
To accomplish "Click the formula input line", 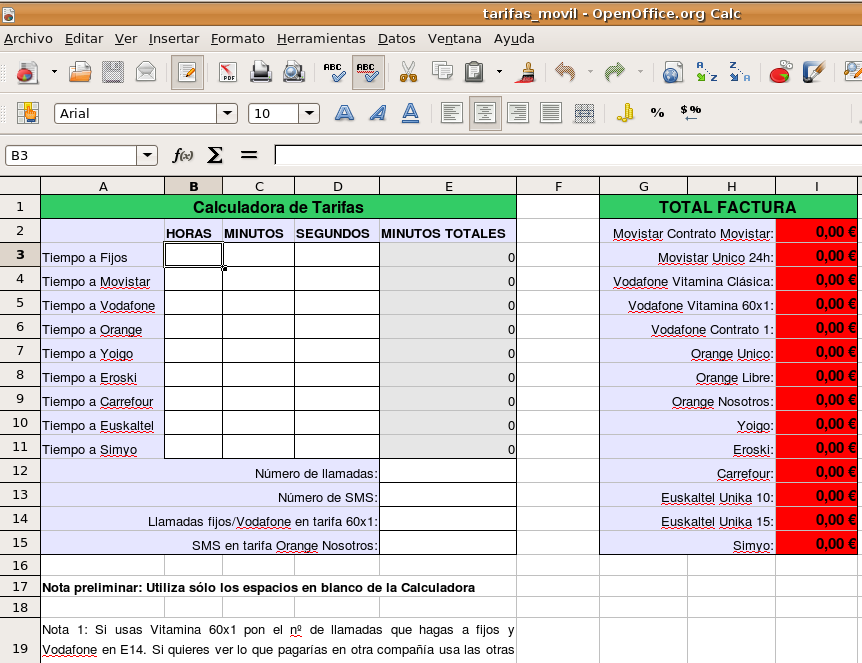I will pyautogui.click(x=568, y=156).
